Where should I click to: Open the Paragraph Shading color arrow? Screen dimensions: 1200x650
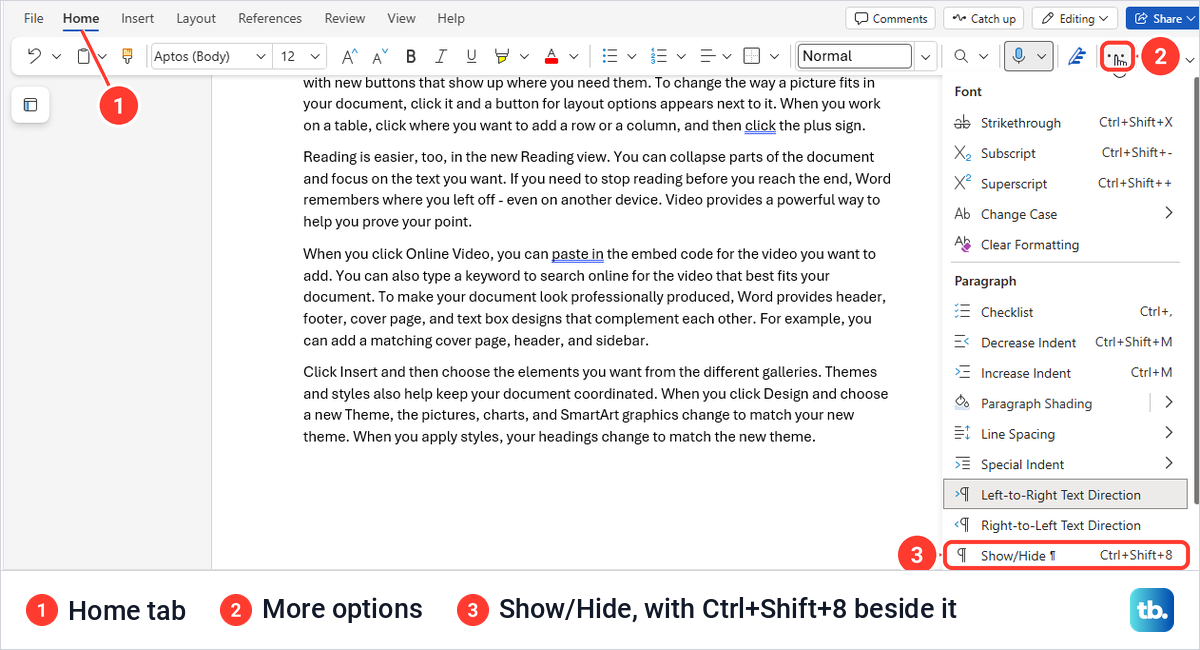[x=1169, y=403]
